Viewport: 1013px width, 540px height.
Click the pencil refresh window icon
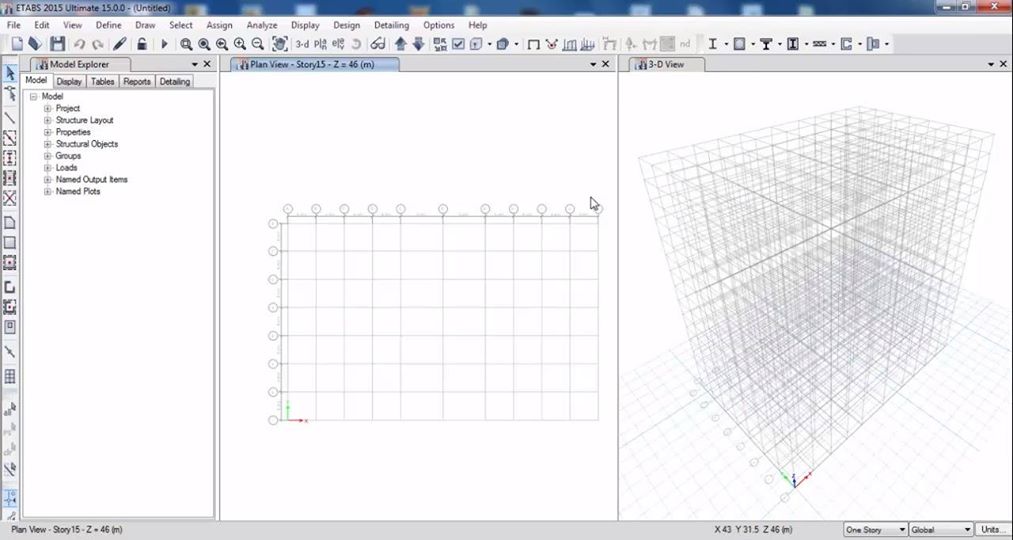pyautogui.click(x=120, y=44)
